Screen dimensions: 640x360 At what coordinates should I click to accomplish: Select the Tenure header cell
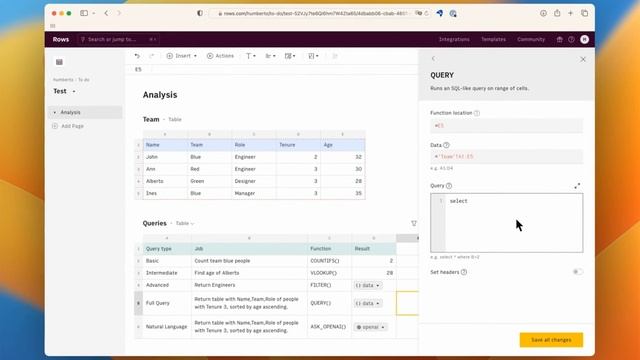[x=298, y=145]
